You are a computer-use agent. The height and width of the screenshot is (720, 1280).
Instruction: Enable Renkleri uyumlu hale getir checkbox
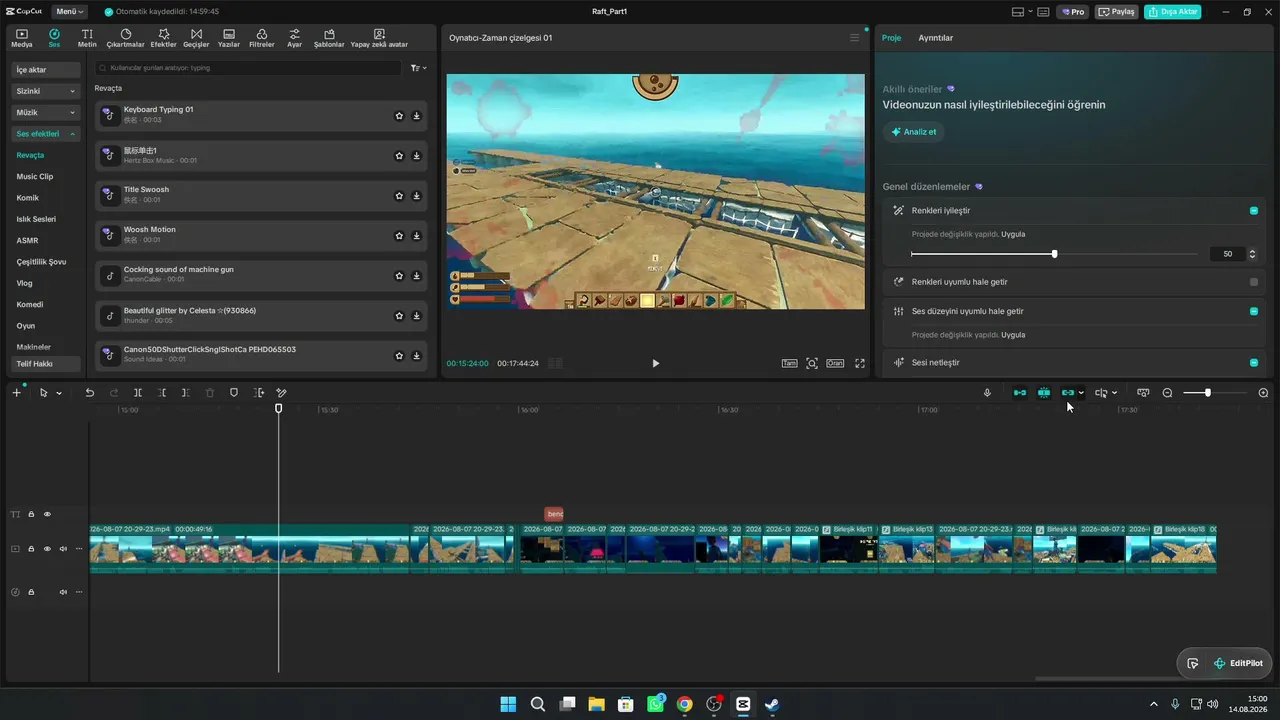point(1254,282)
